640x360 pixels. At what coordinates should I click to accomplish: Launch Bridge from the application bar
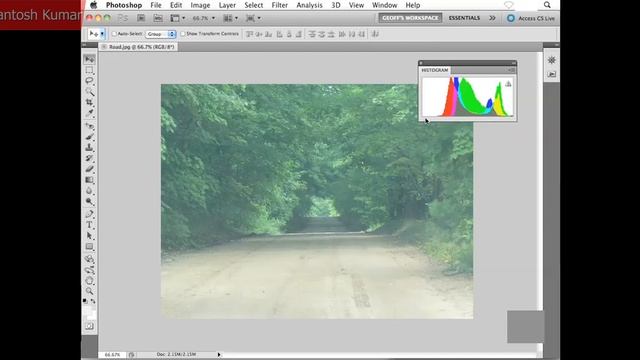(141, 18)
